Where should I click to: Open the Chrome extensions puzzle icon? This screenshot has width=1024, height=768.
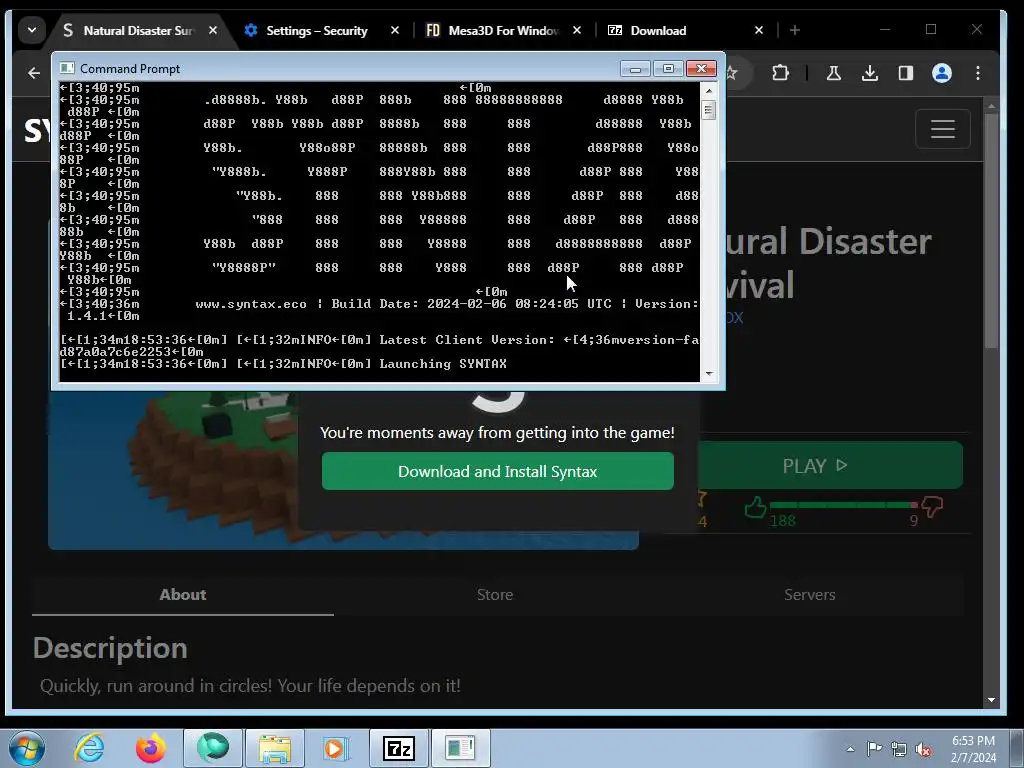780,73
